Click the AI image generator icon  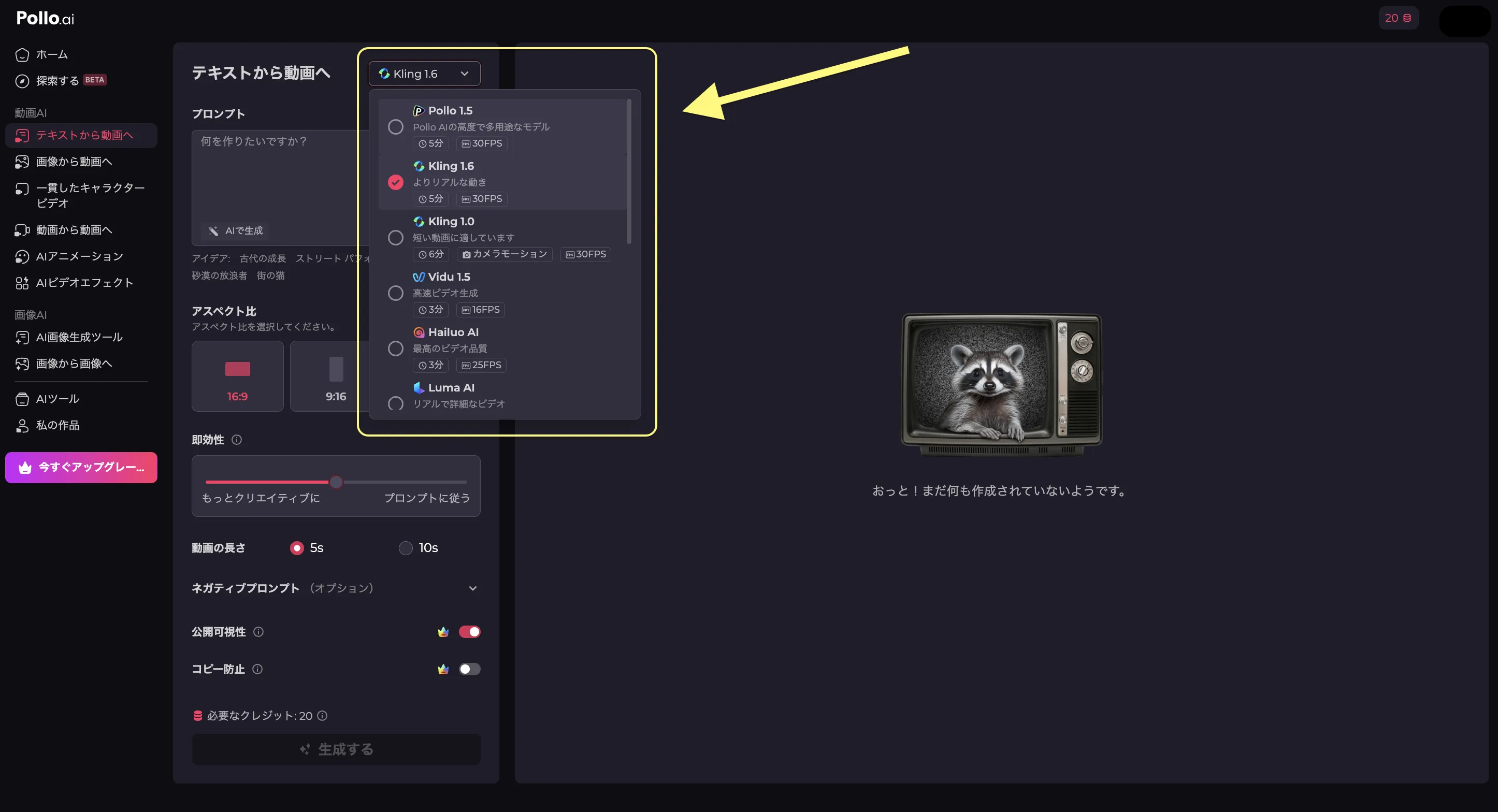[x=22, y=337]
